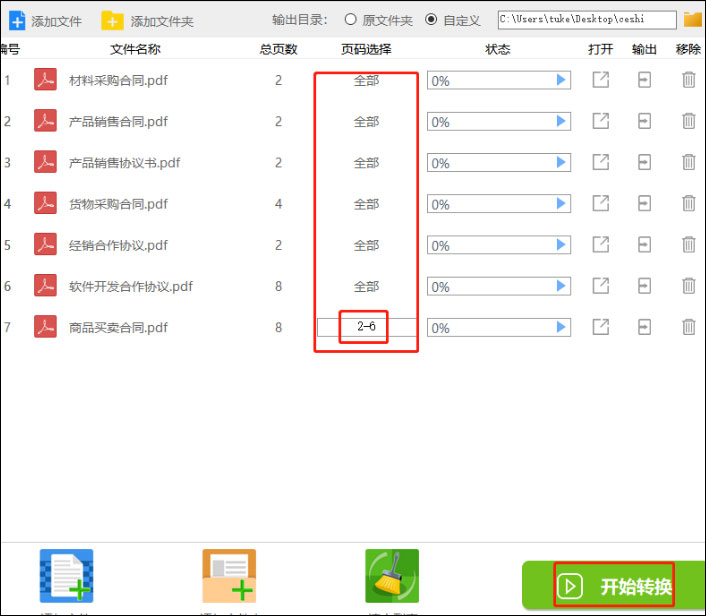
Task: Click the blue add-file document icon at bottom
Action: 67,576
